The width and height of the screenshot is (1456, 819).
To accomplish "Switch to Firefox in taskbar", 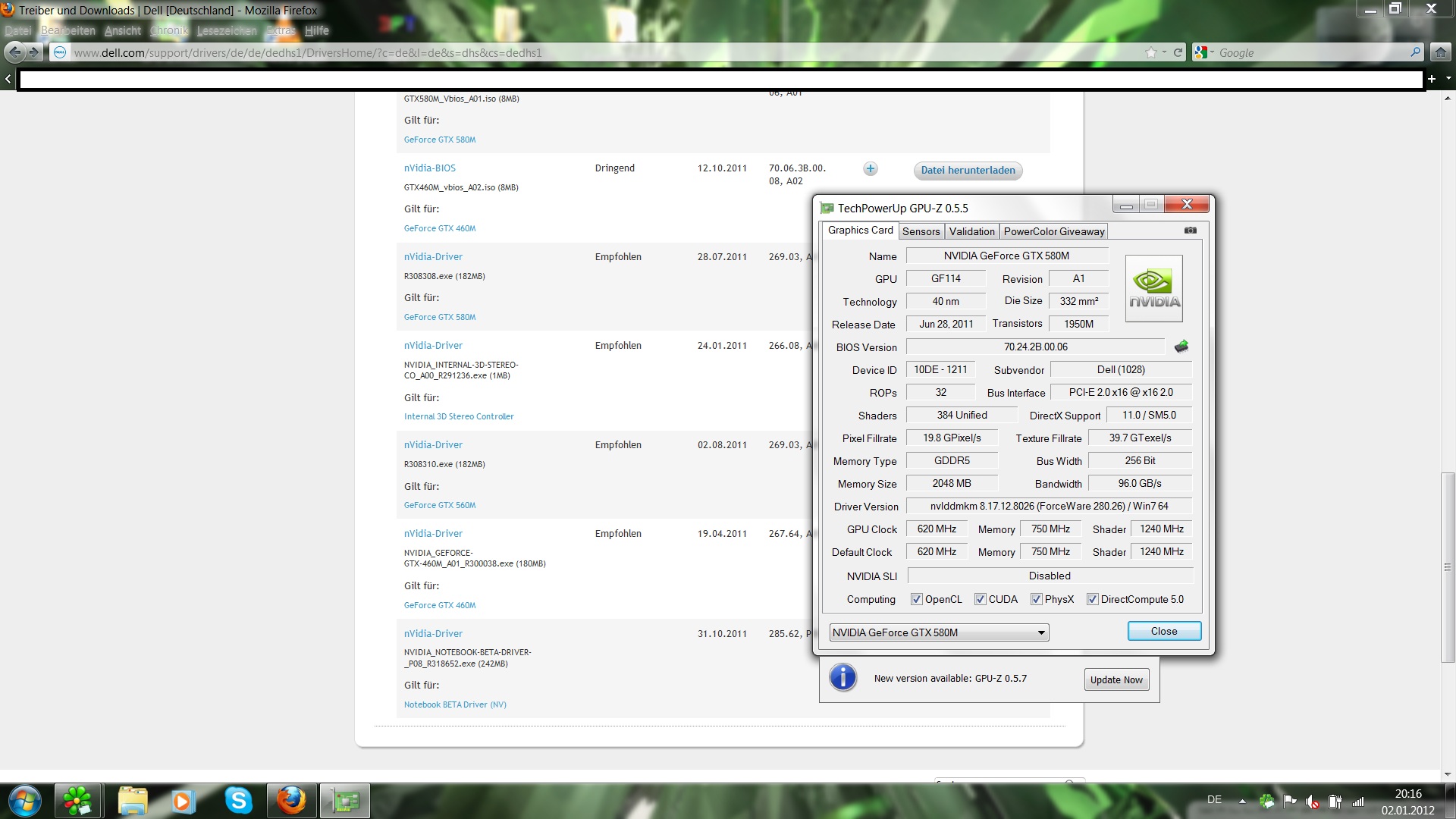I will tap(291, 801).
